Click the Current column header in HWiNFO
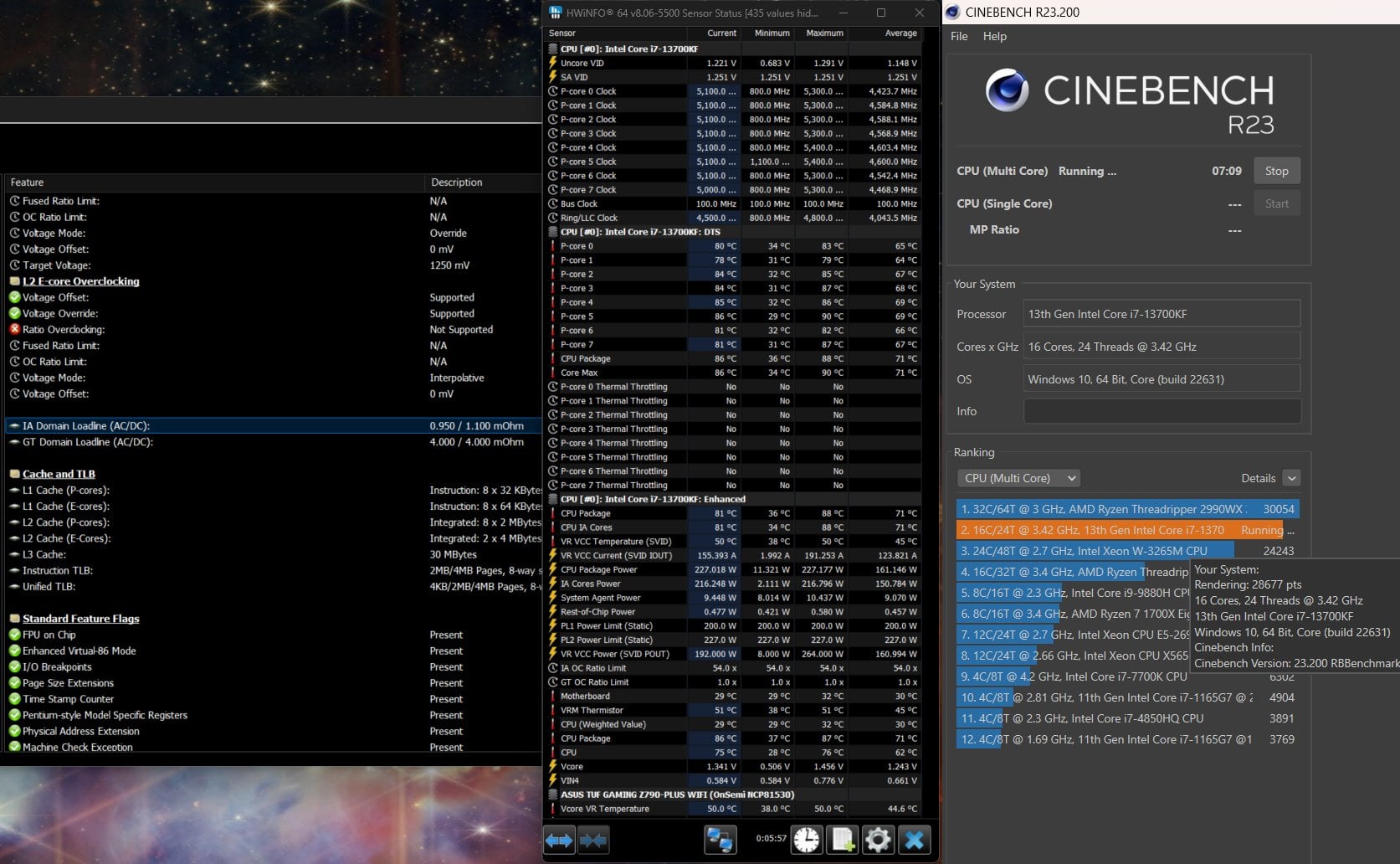This screenshot has height=864, width=1400. (x=721, y=33)
